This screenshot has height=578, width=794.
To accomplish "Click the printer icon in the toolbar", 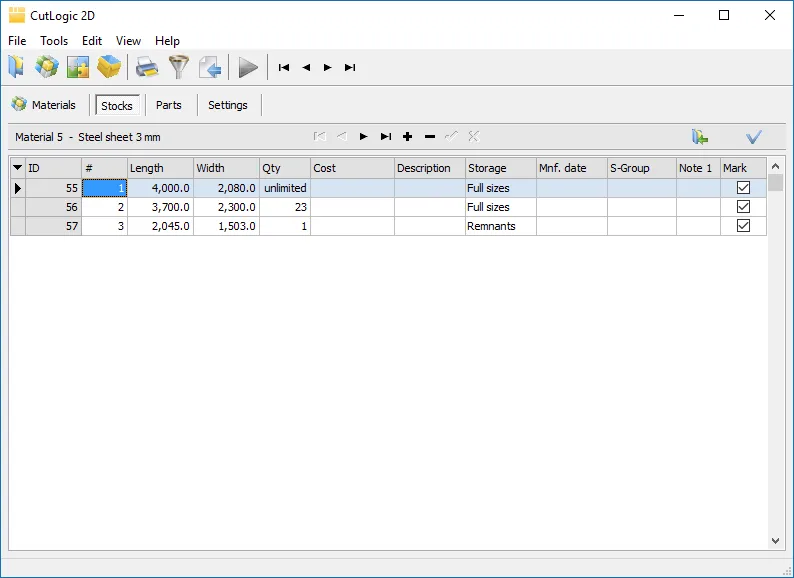I will coord(147,67).
